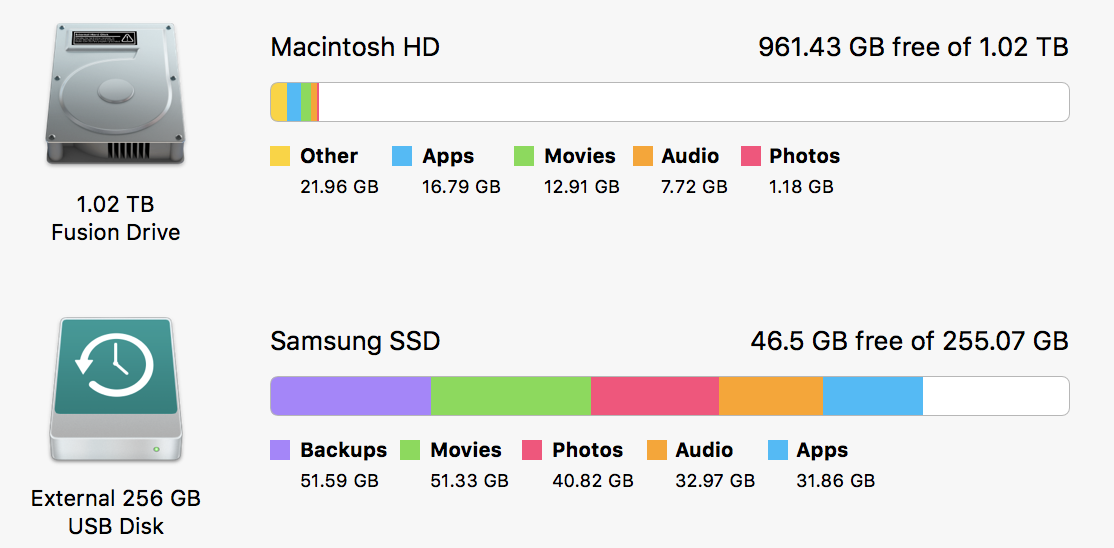
Task: Click the orange Audio segment in Samsung bar
Action: click(771, 396)
